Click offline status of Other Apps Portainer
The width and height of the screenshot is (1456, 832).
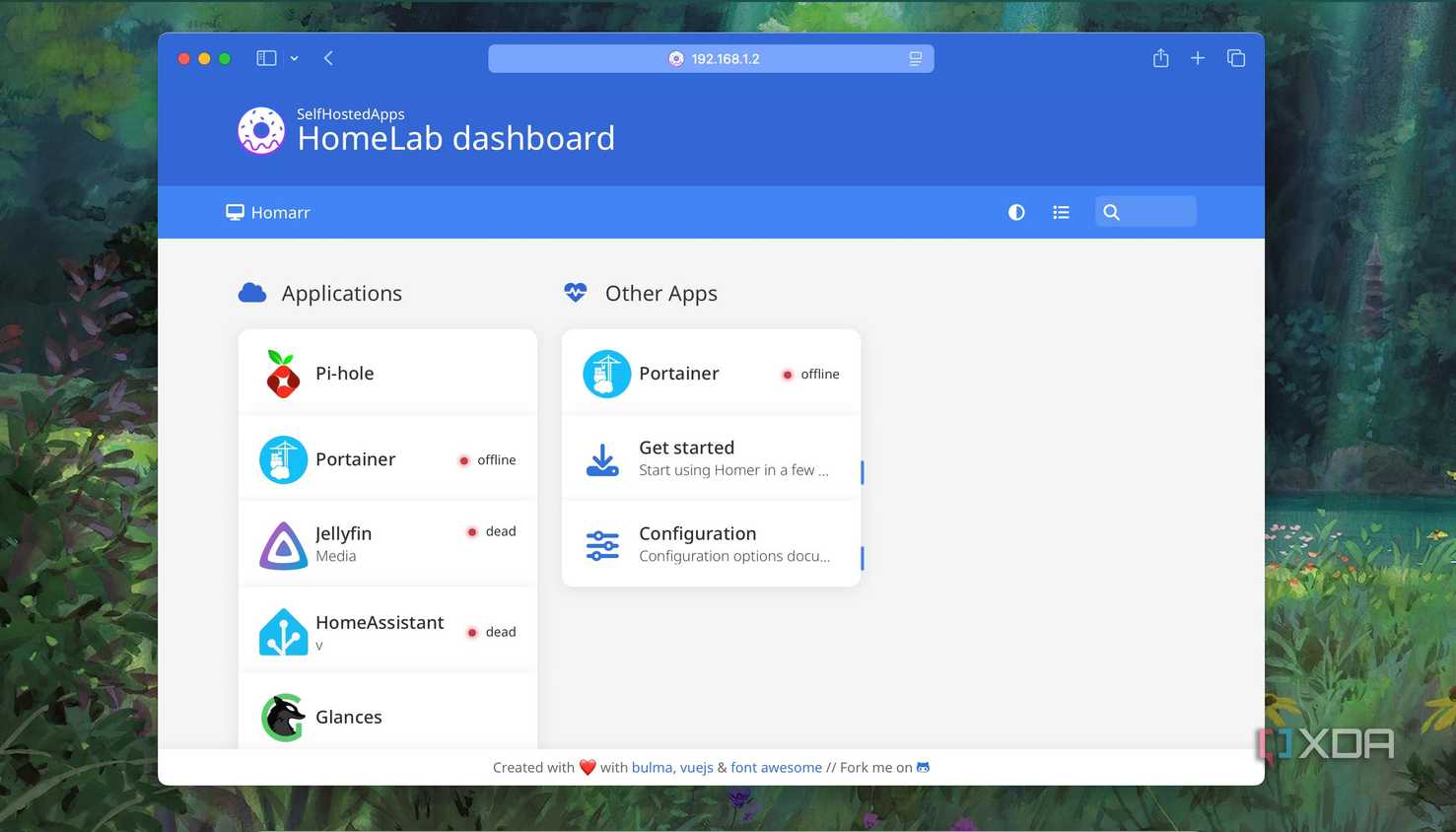coord(810,375)
